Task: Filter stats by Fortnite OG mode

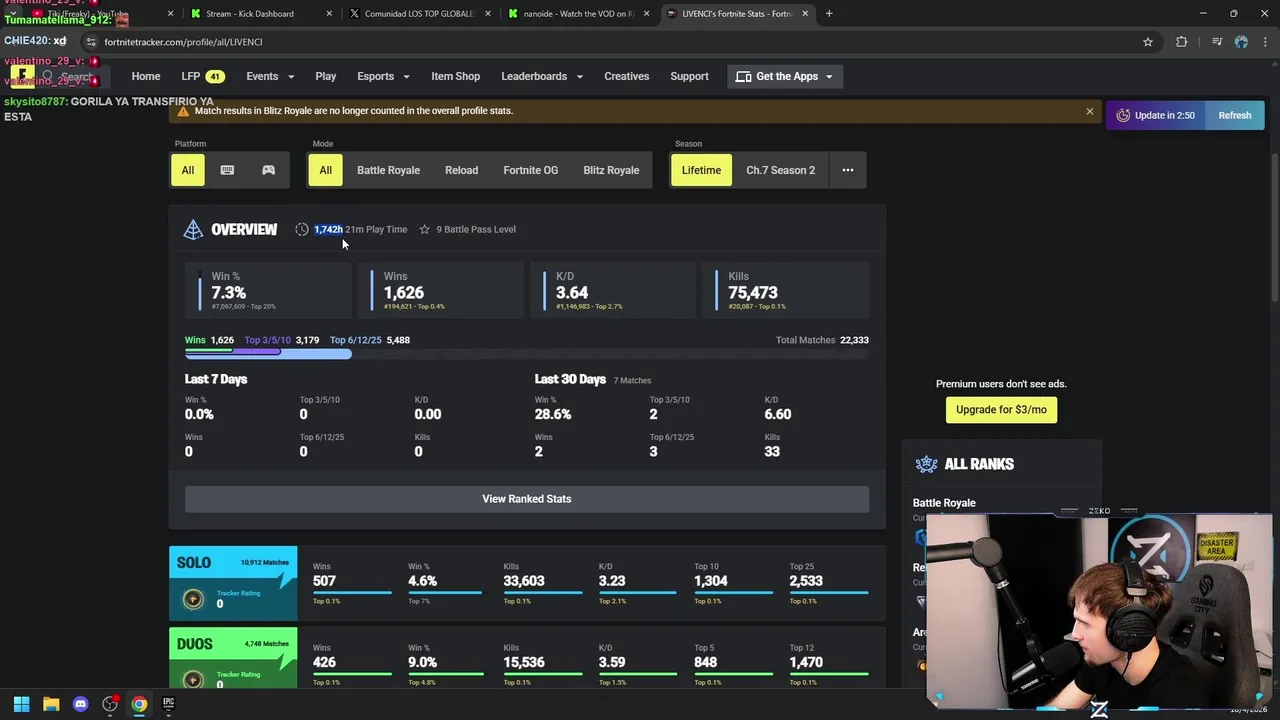Action: pyautogui.click(x=530, y=170)
